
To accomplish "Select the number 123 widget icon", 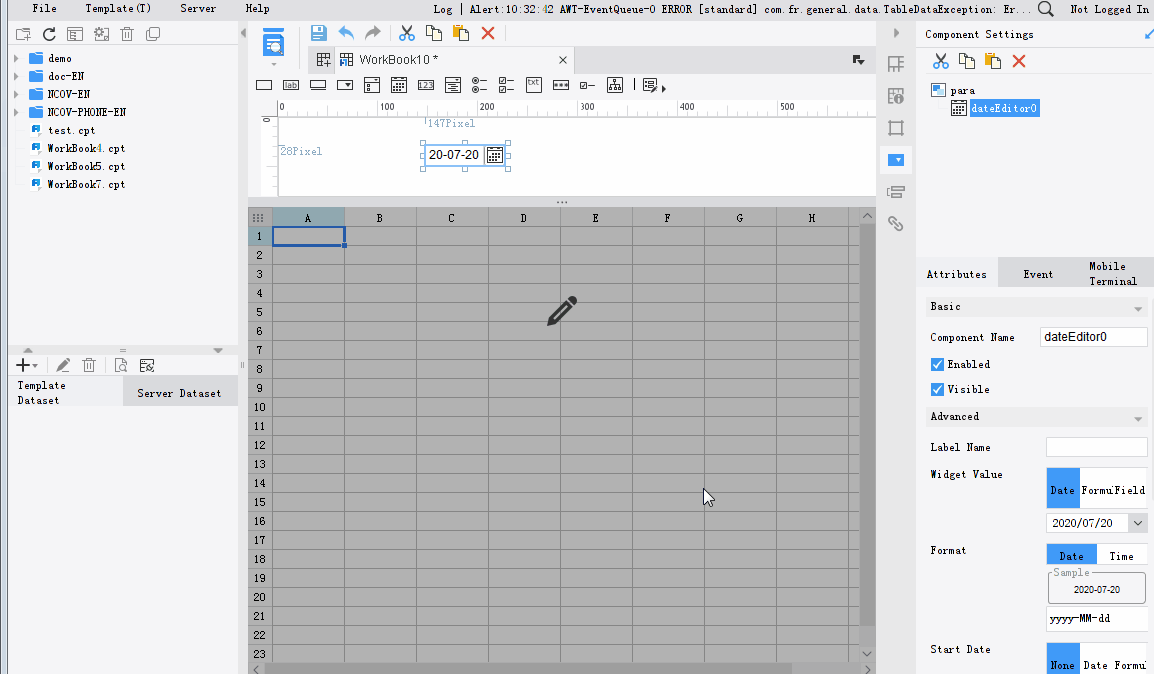I will (425, 85).
